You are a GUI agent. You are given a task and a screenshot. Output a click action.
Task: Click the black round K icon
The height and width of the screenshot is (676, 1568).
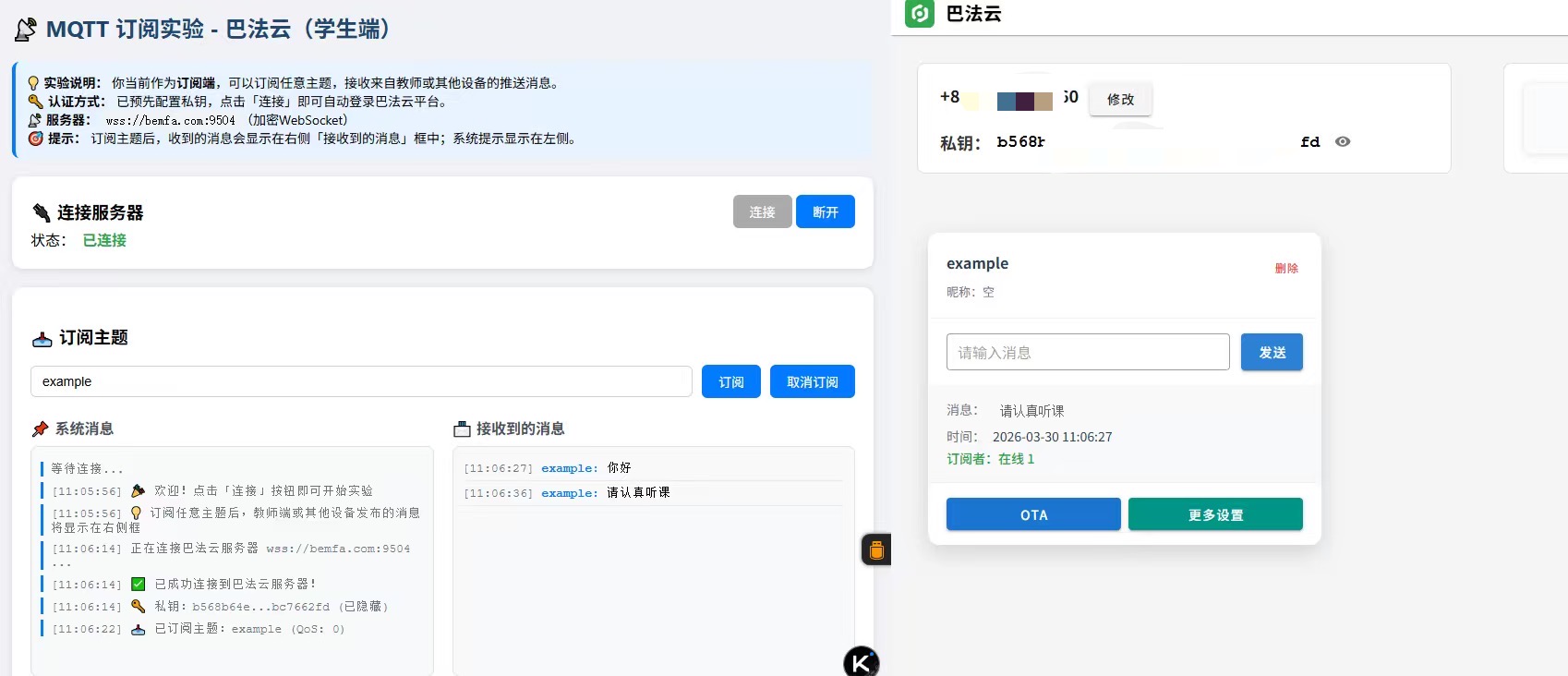click(x=861, y=662)
